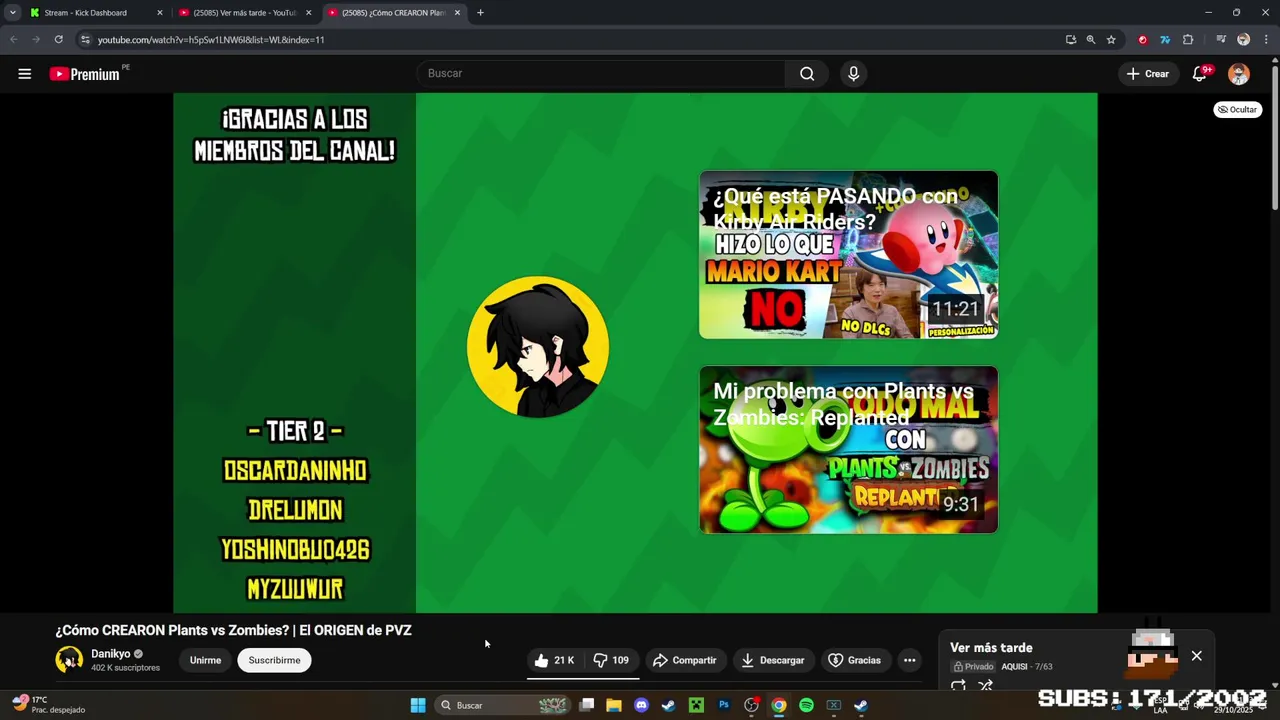This screenshot has height=720, width=1280.
Task: Open the Windows Start menu
Action: (x=418, y=705)
